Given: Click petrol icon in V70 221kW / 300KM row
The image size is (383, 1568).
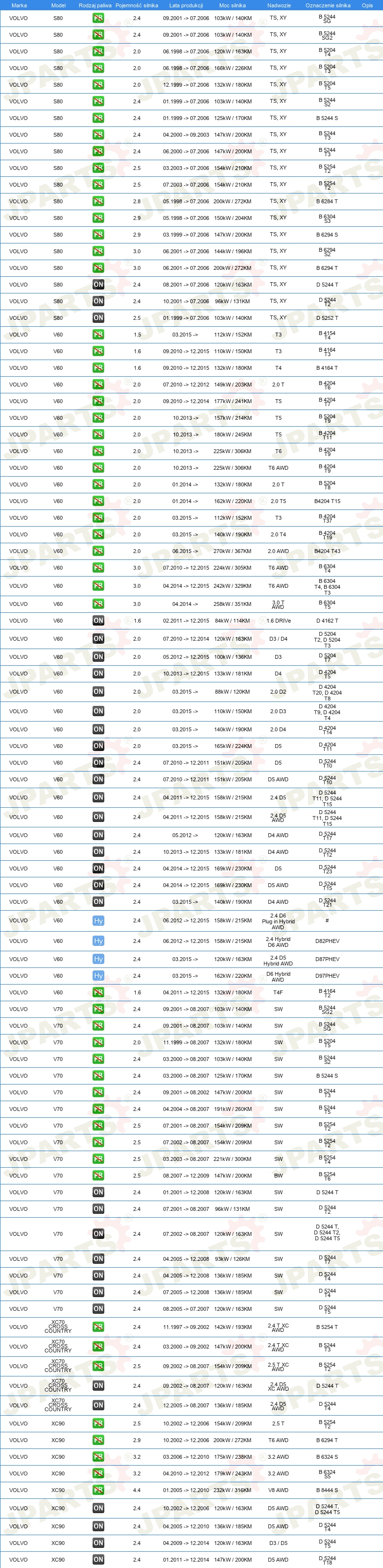Looking at the screenshot, I should [98, 1159].
